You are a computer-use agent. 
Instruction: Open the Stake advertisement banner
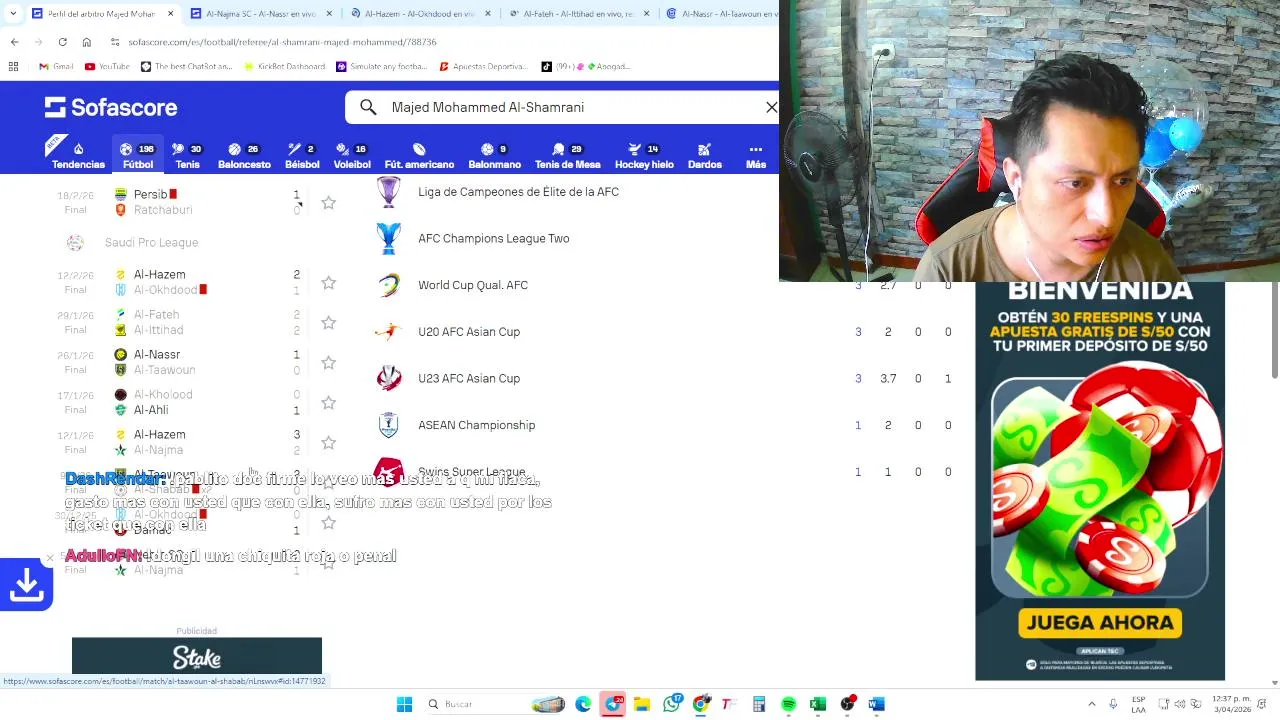tap(197, 656)
